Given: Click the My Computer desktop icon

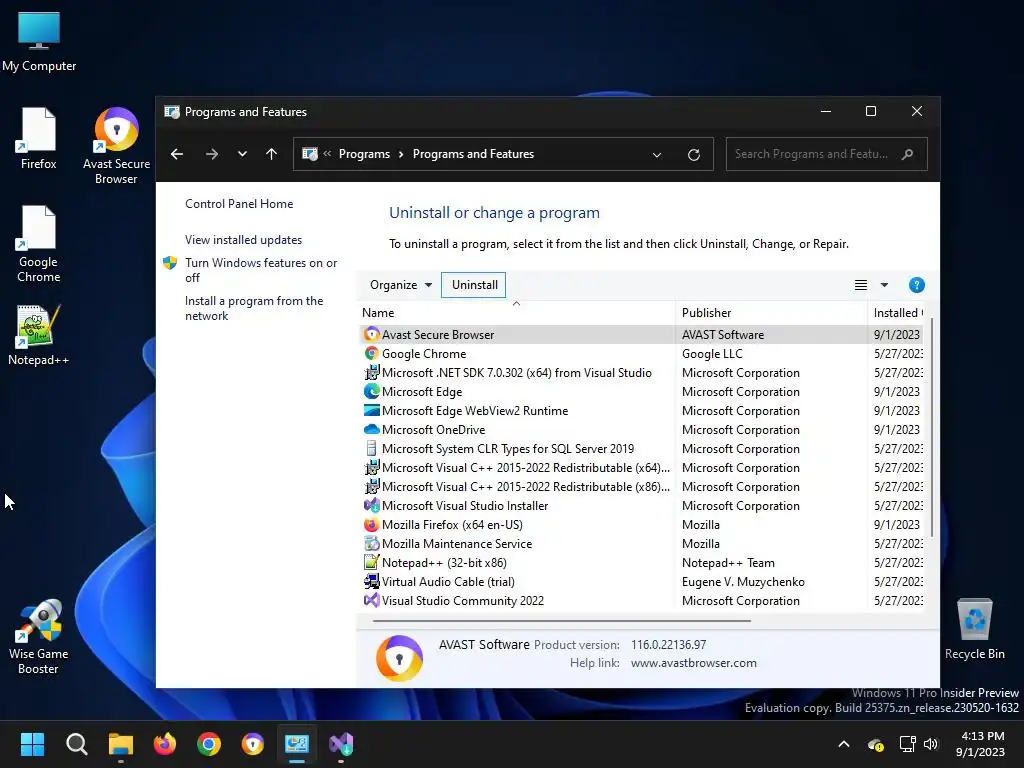Looking at the screenshot, I should pyautogui.click(x=39, y=41).
